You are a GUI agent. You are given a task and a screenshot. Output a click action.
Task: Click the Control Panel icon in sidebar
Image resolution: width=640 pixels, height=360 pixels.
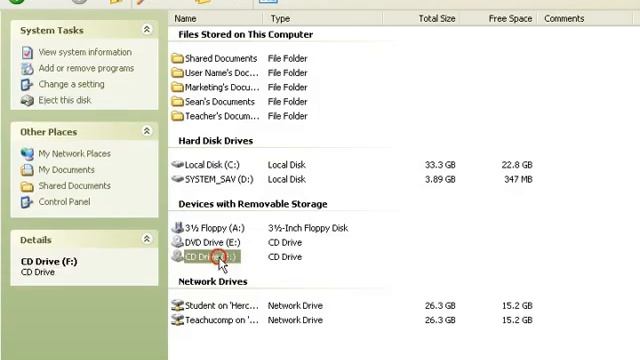tap(27, 202)
